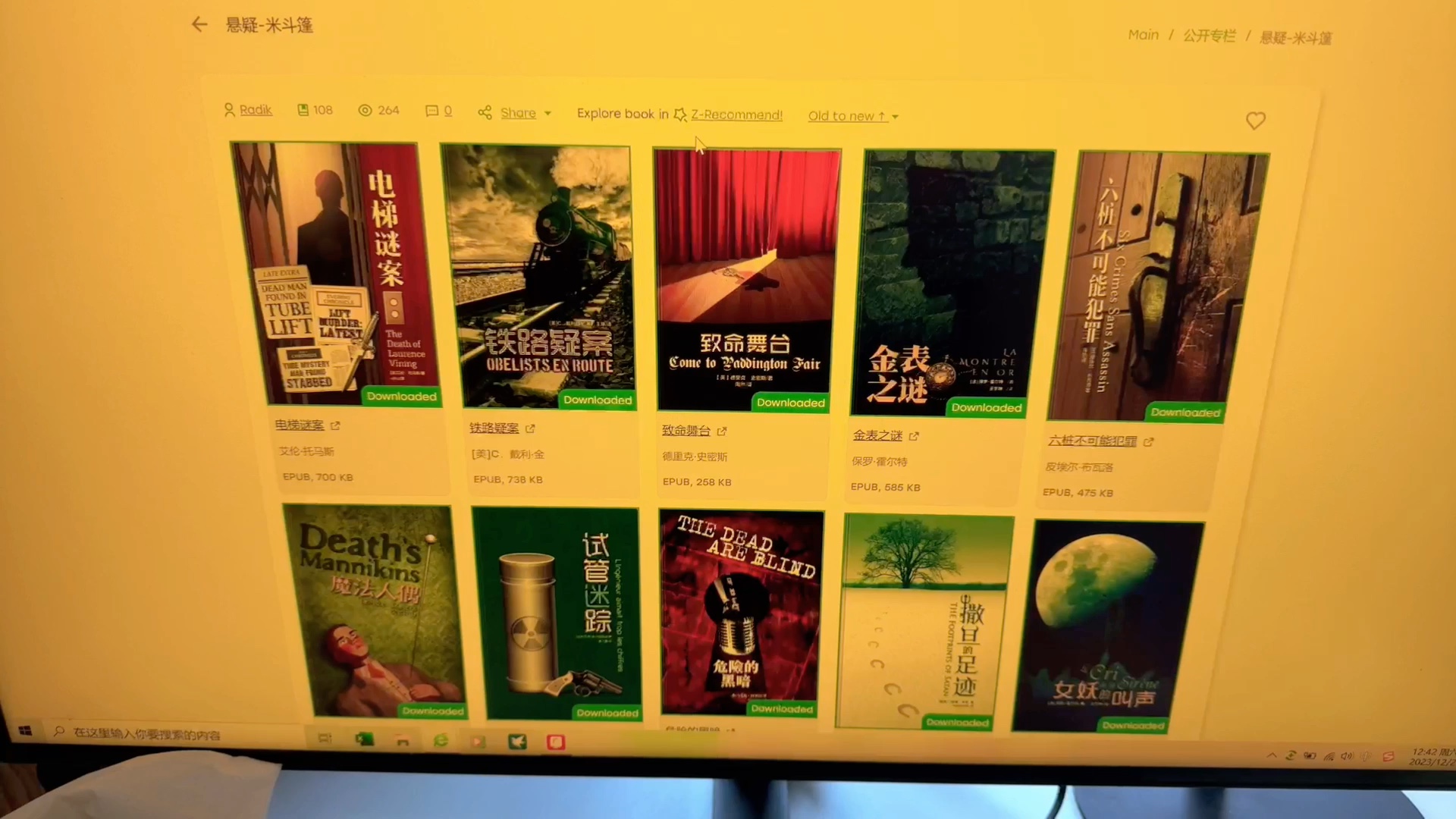The image size is (1456, 819).
Task: Open the red app taskbar icon
Action: [556, 742]
